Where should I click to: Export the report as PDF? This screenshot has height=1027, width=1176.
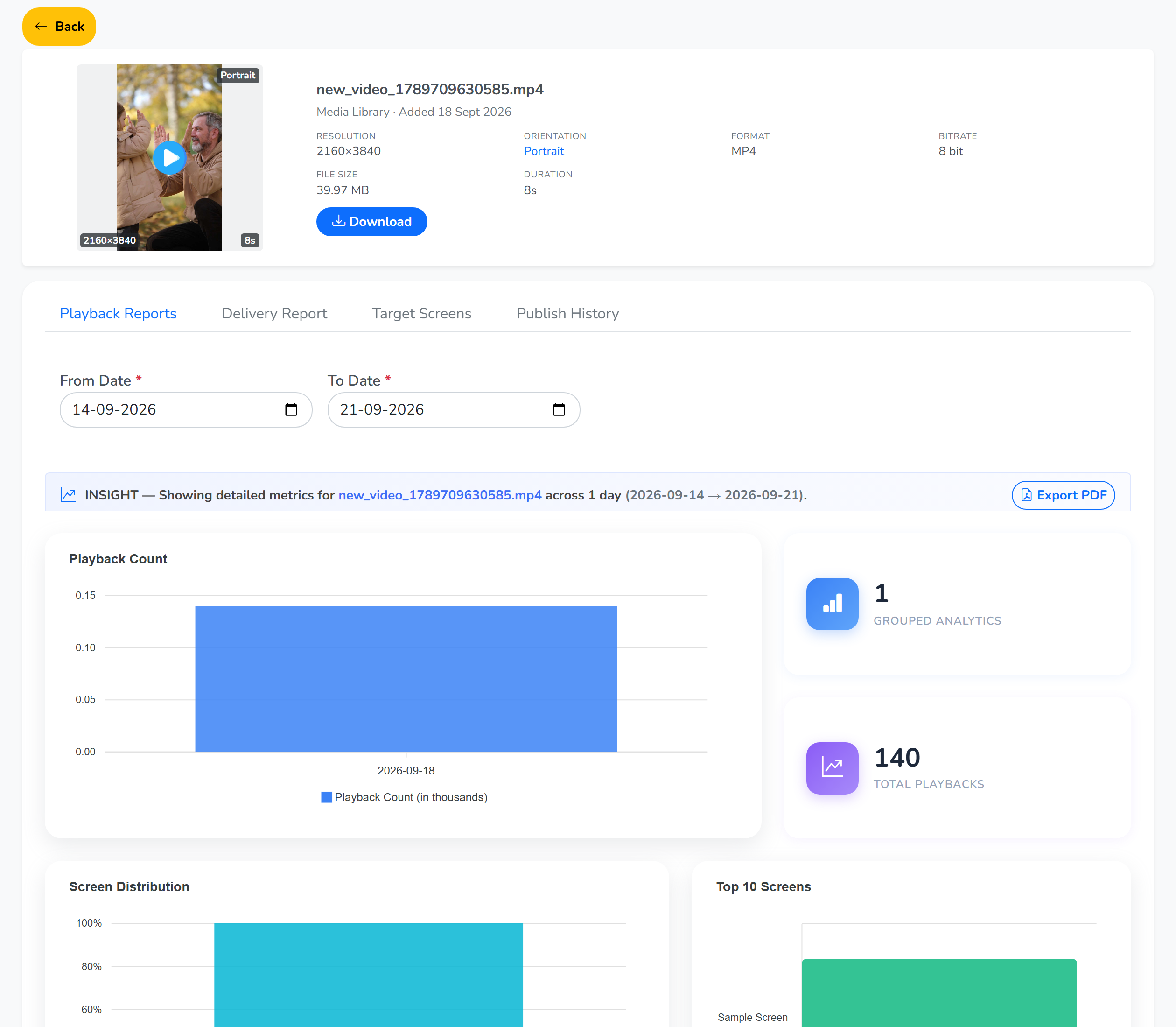pyautogui.click(x=1063, y=495)
